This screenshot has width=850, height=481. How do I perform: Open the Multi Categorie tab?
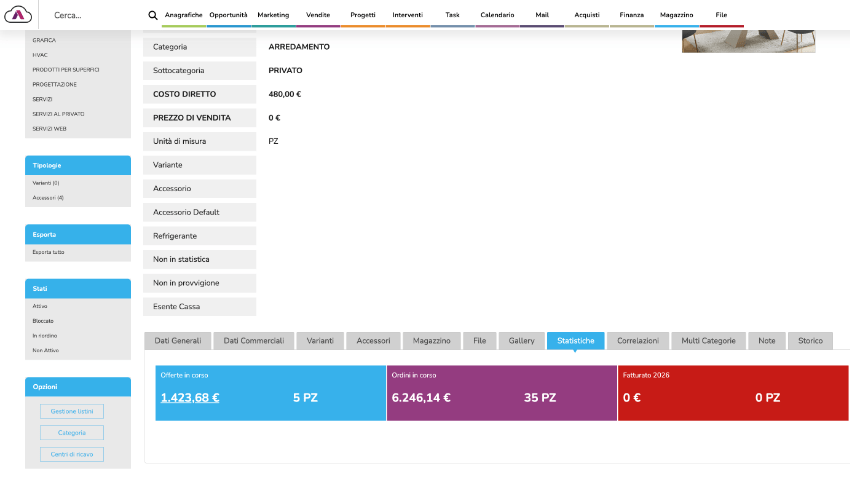click(x=708, y=341)
